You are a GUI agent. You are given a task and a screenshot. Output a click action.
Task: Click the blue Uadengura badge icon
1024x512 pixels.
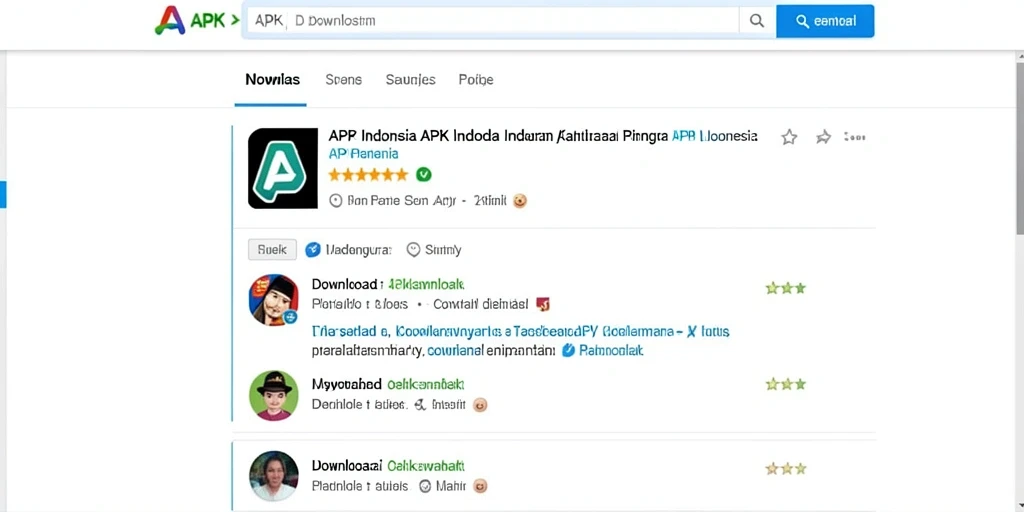click(x=313, y=249)
